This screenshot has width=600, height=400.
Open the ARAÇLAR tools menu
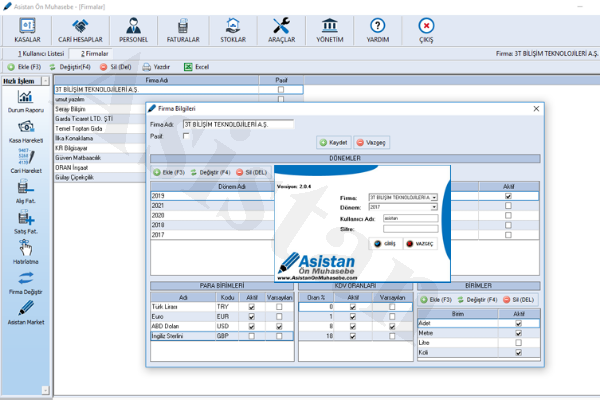[x=281, y=30]
